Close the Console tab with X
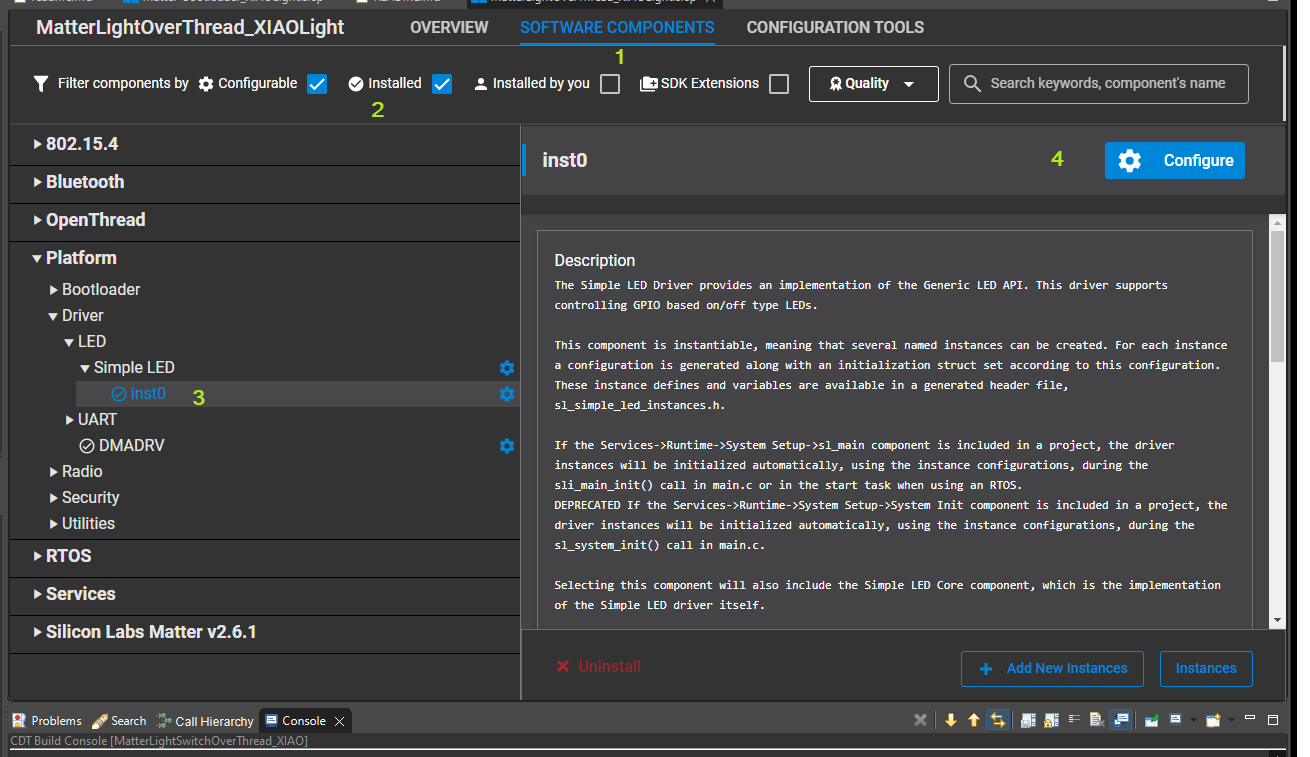This screenshot has height=757, width=1310. click(x=339, y=721)
